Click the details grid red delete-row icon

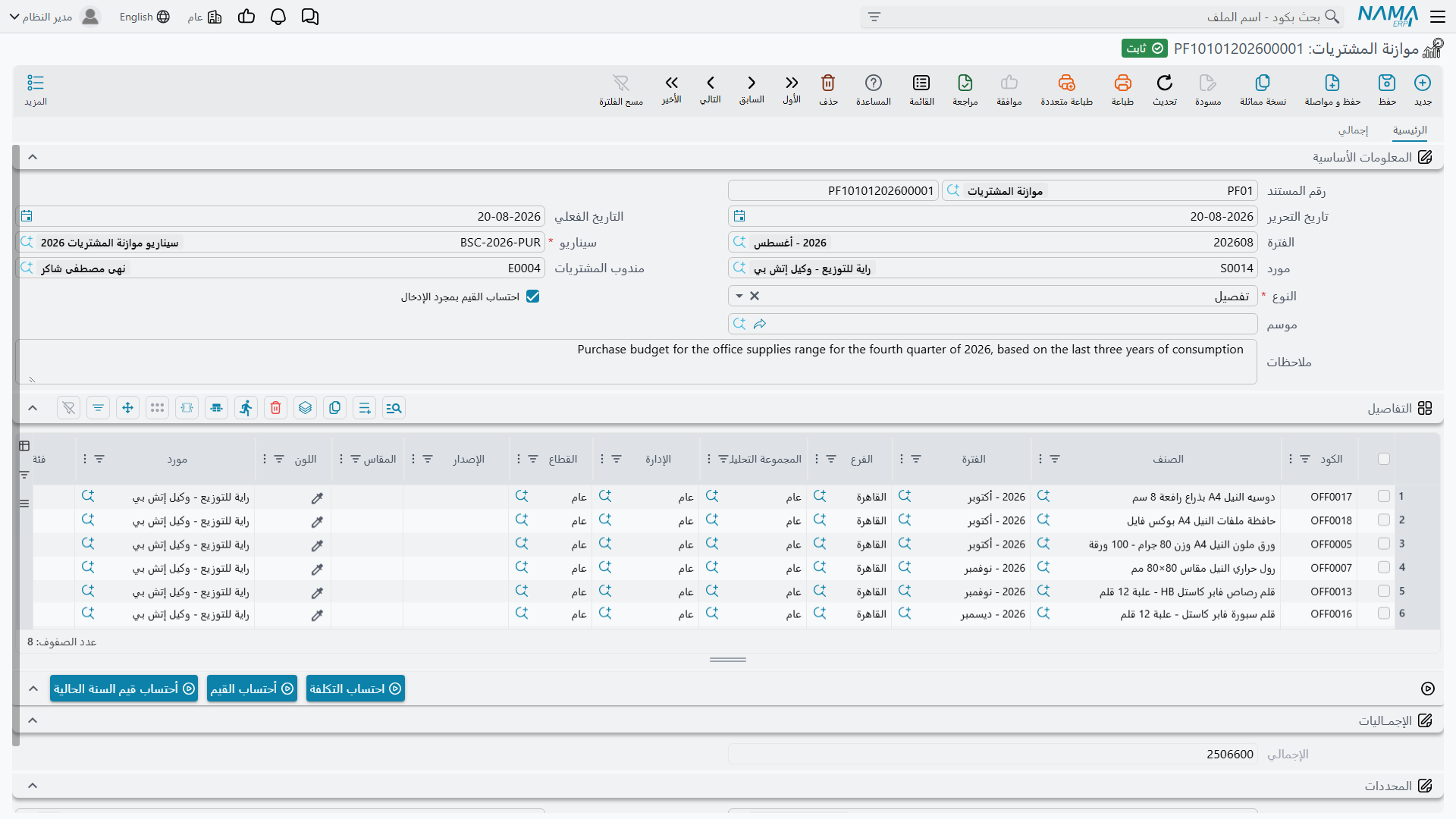coord(275,408)
